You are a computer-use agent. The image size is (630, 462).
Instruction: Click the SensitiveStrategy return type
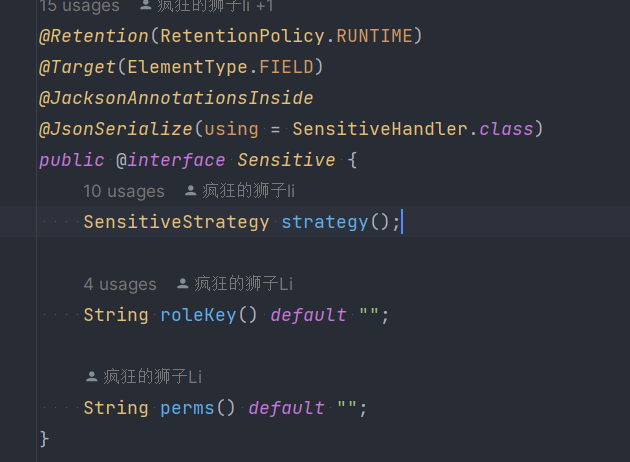point(176,222)
